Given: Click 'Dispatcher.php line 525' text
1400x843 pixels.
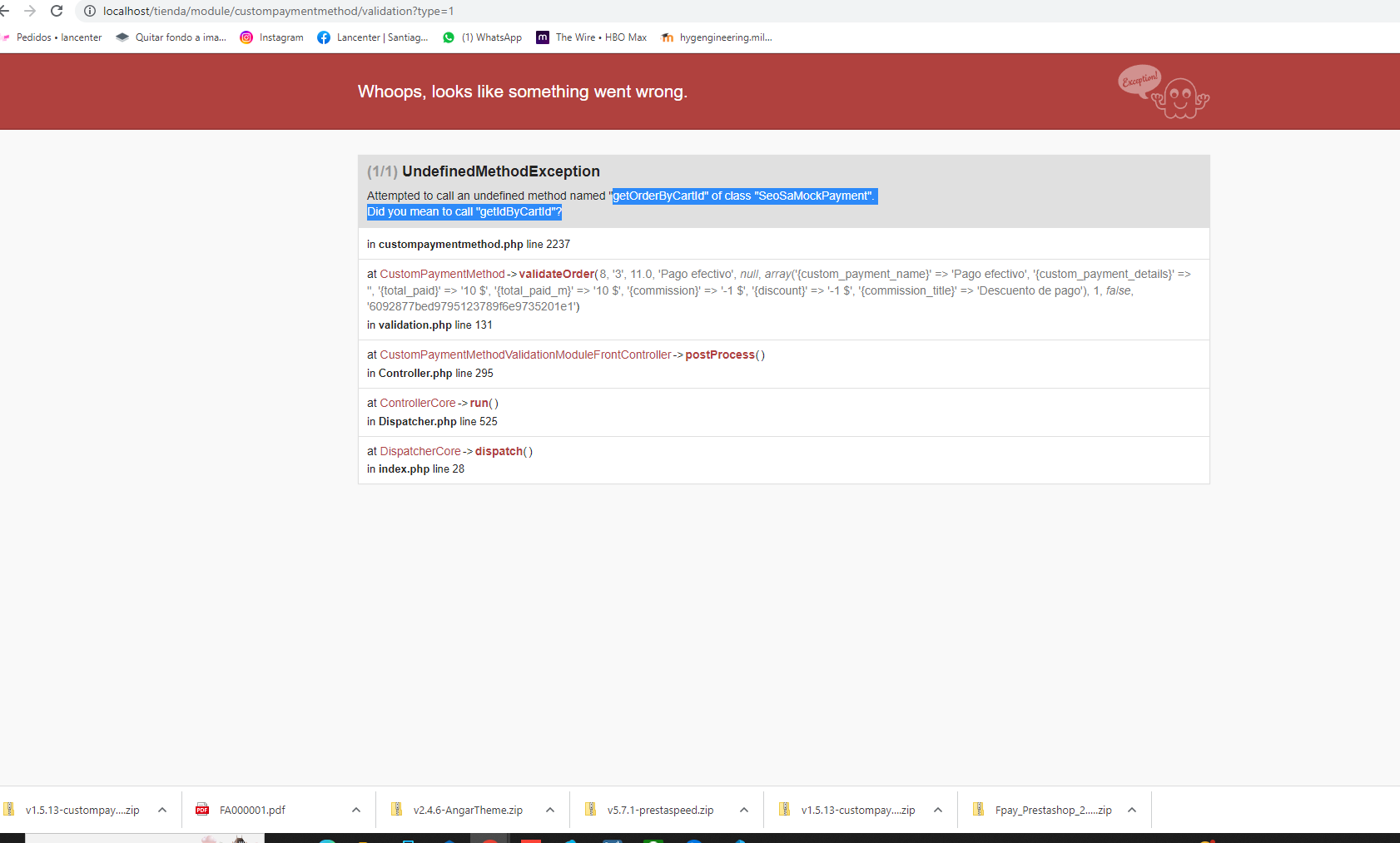Looking at the screenshot, I should pos(438,422).
